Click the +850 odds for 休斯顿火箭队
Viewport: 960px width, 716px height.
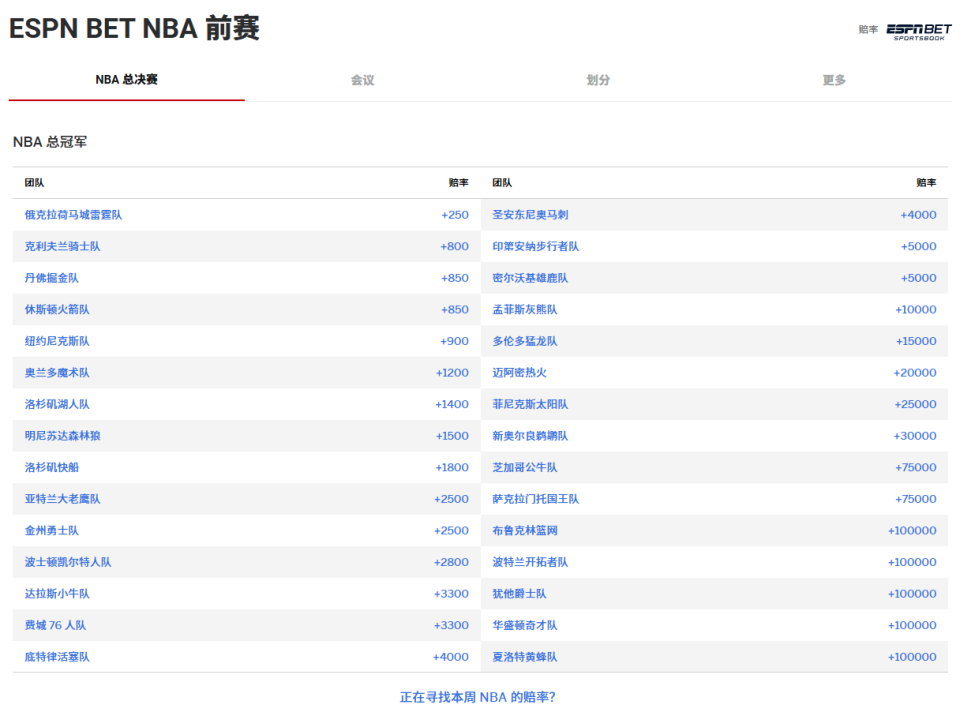(x=455, y=309)
